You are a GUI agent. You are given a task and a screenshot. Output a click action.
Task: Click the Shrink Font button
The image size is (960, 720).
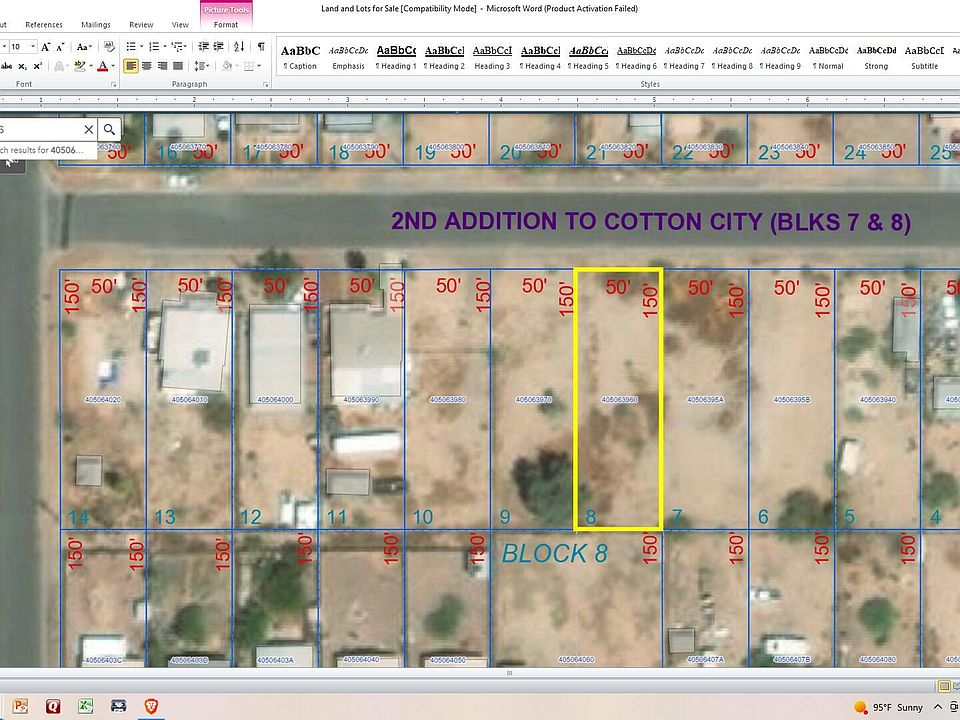[60, 47]
